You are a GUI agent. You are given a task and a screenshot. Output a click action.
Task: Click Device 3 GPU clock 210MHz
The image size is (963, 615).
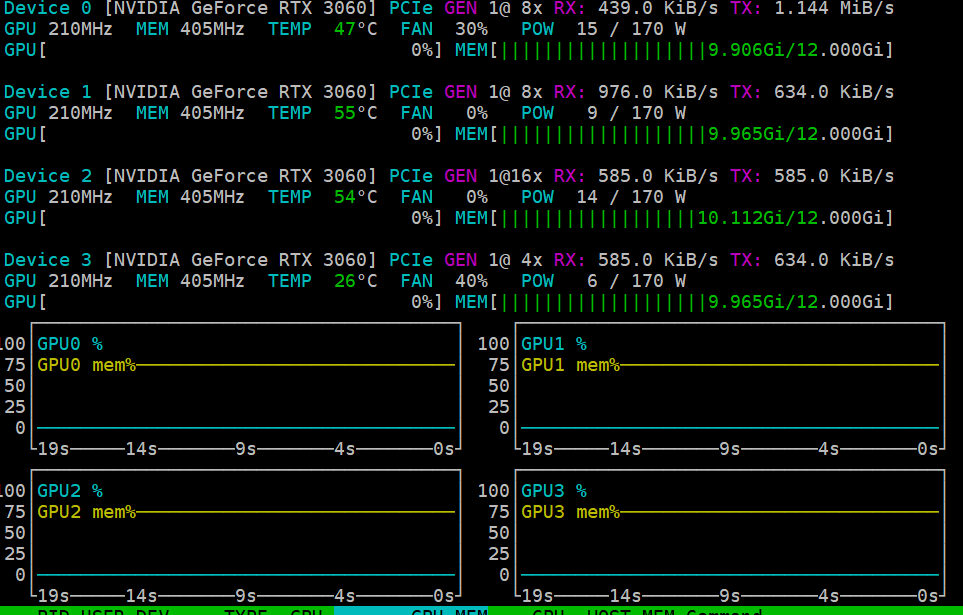[58, 281]
